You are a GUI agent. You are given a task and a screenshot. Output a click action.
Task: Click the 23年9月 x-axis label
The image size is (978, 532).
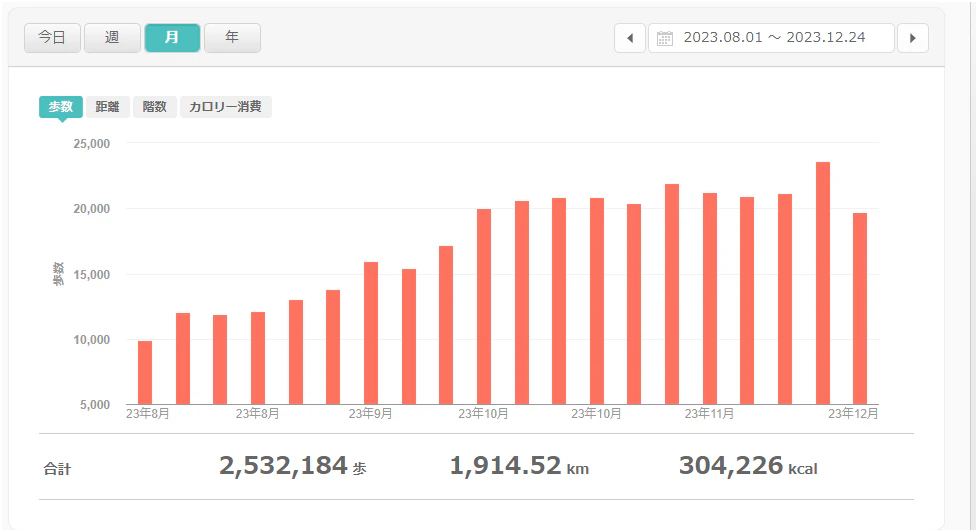[370, 414]
